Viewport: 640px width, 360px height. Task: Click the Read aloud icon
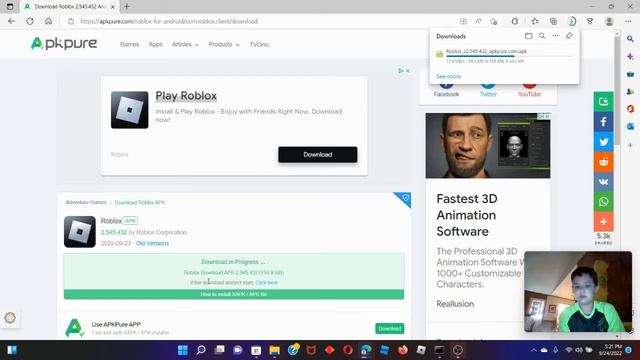(x=478, y=21)
